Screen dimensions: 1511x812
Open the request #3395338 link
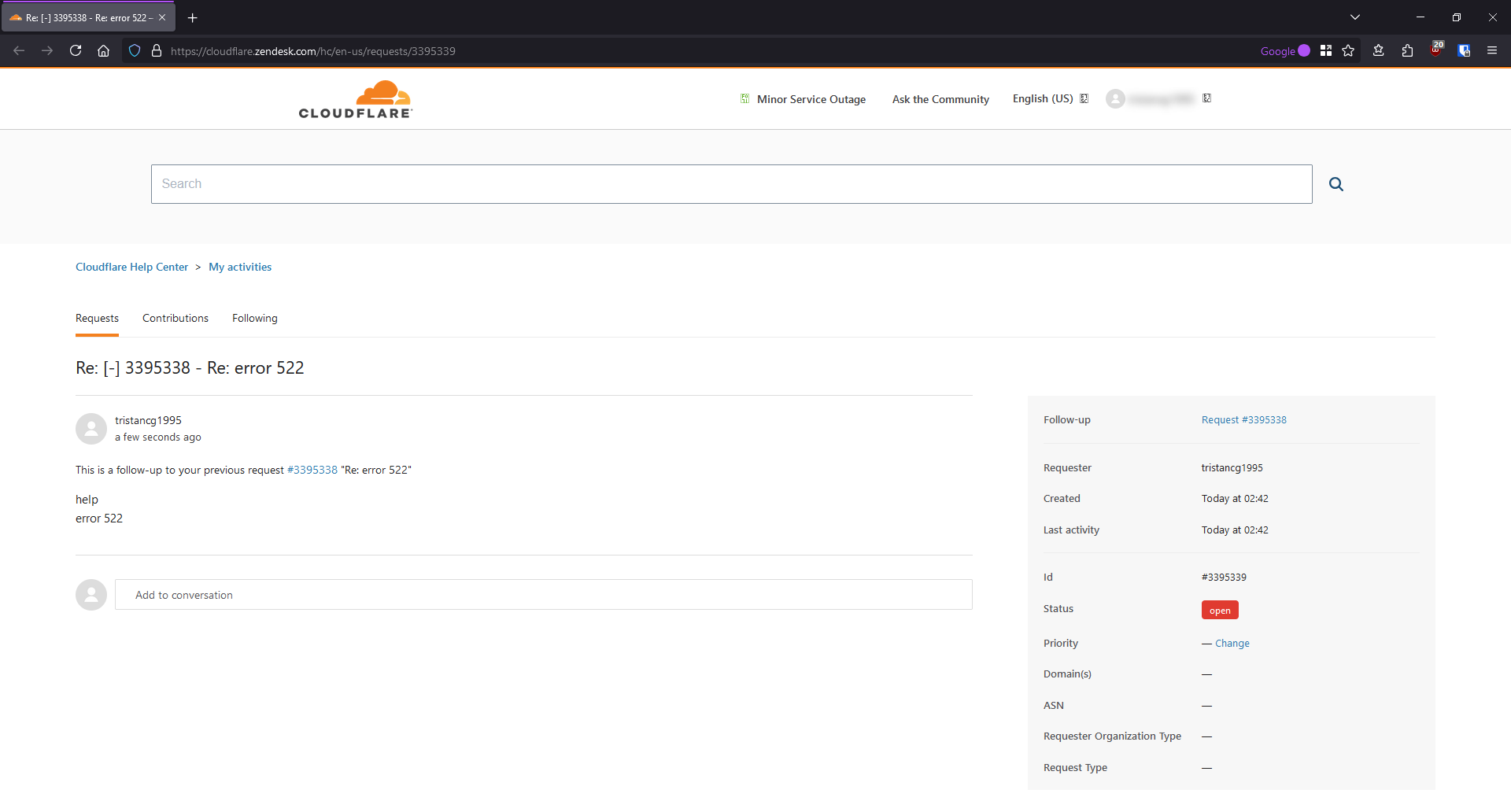click(1243, 419)
